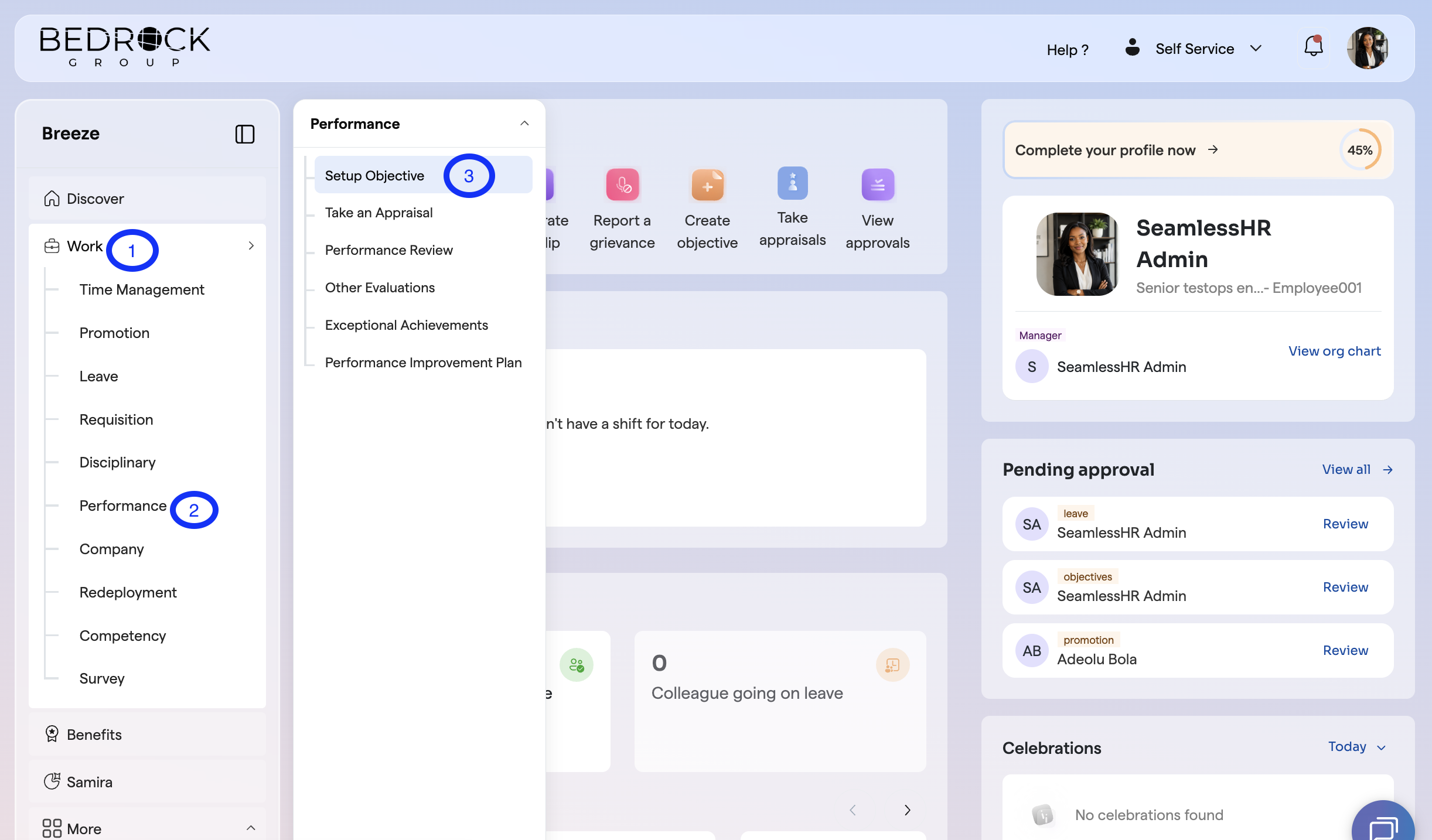Open Performance Improvement Plan

tap(423, 363)
